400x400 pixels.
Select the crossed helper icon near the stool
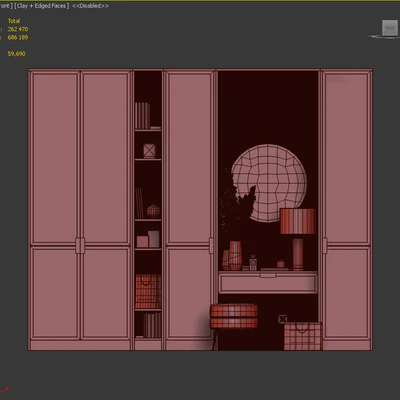click(282, 319)
